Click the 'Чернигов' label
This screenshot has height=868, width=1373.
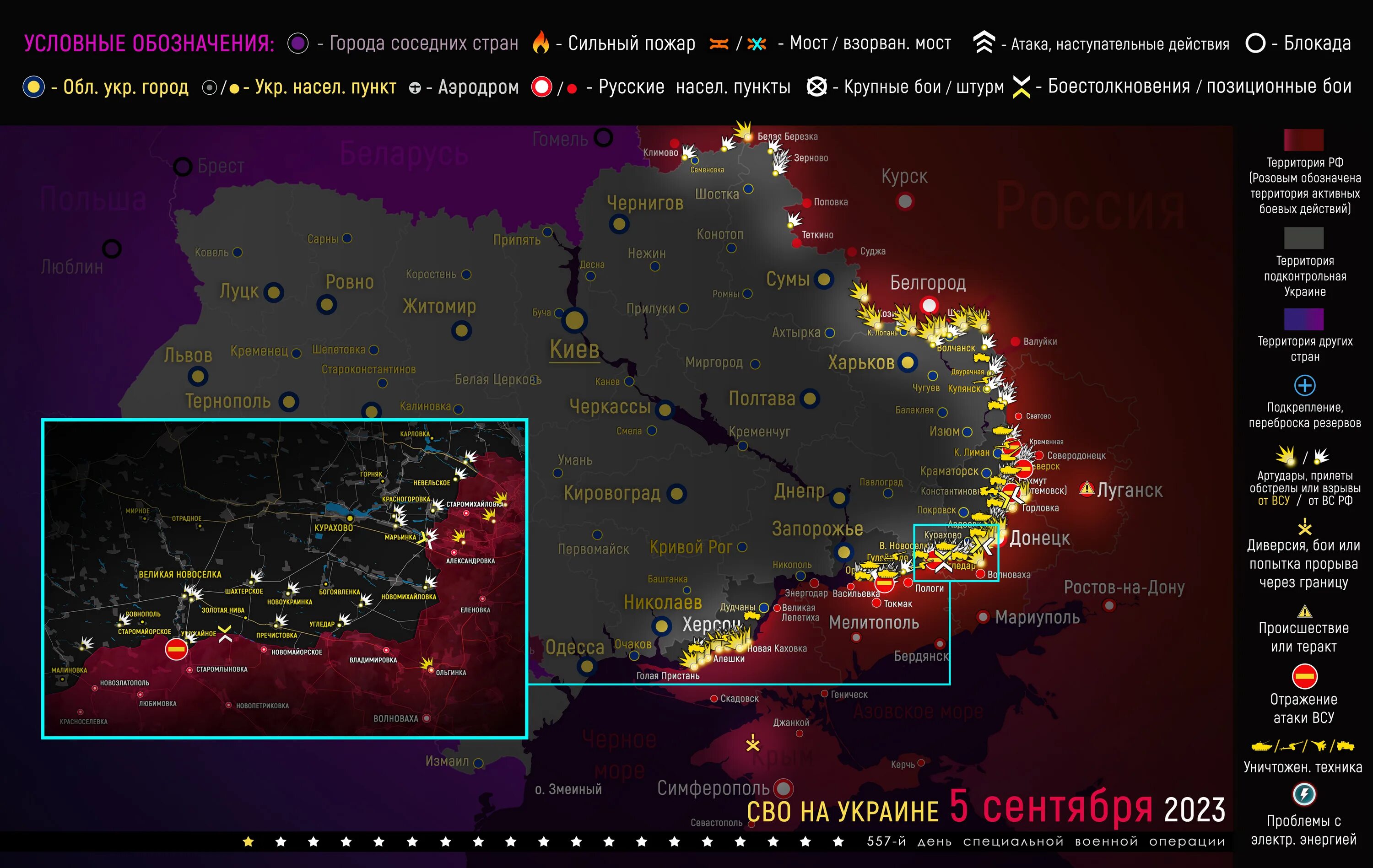[x=645, y=203]
